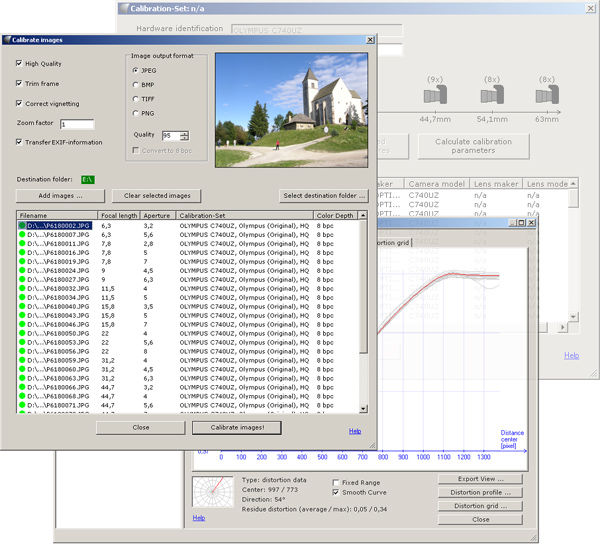Click green status dot for P6180007.JPG
Image resolution: width=600 pixels, height=544 pixels.
coord(22,235)
